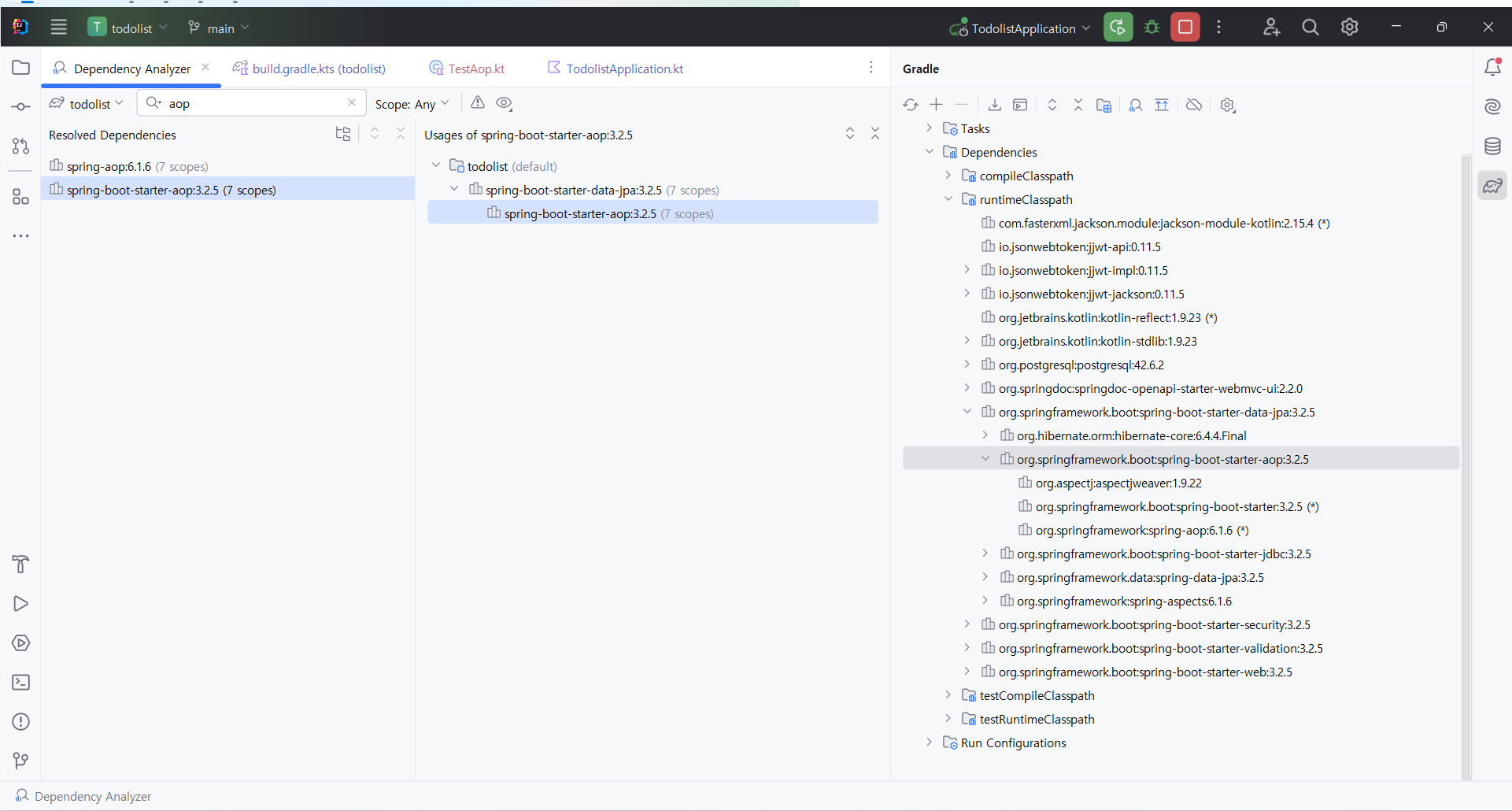
Task: Expand the Run Configurations node
Action: point(930,742)
